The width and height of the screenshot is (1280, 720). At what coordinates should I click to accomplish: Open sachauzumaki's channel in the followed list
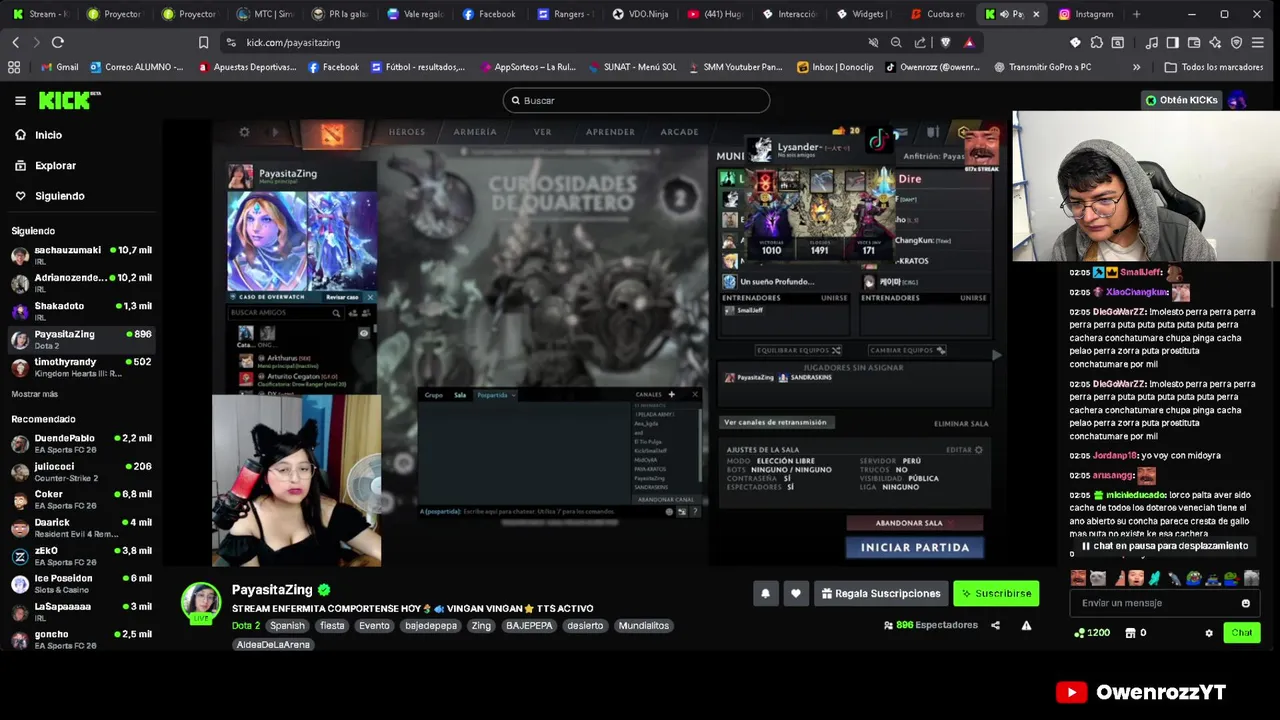pyautogui.click(x=82, y=254)
